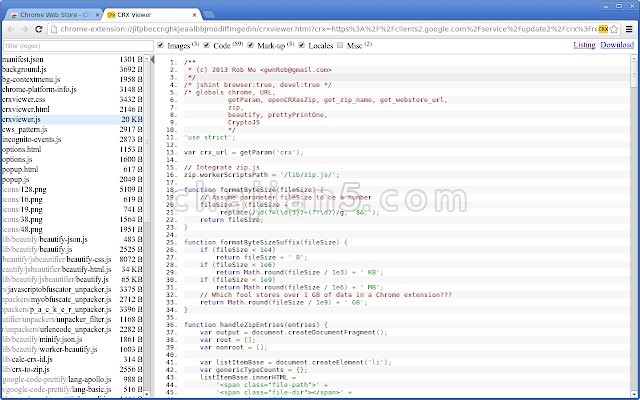Open background.js in file list
The width and height of the screenshot is (640, 400).
[x=72, y=69]
